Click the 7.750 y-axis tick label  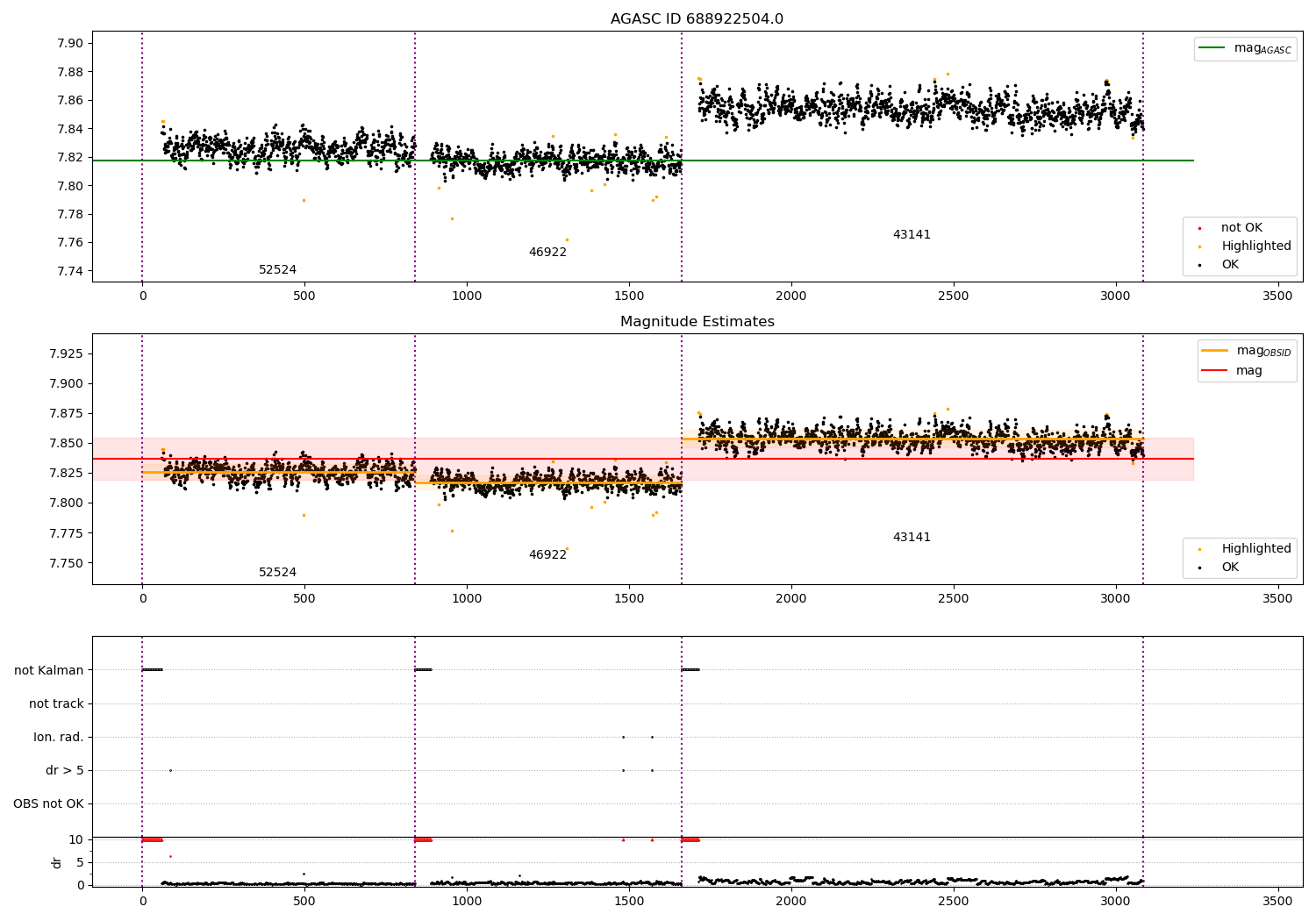(x=66, y=564)
